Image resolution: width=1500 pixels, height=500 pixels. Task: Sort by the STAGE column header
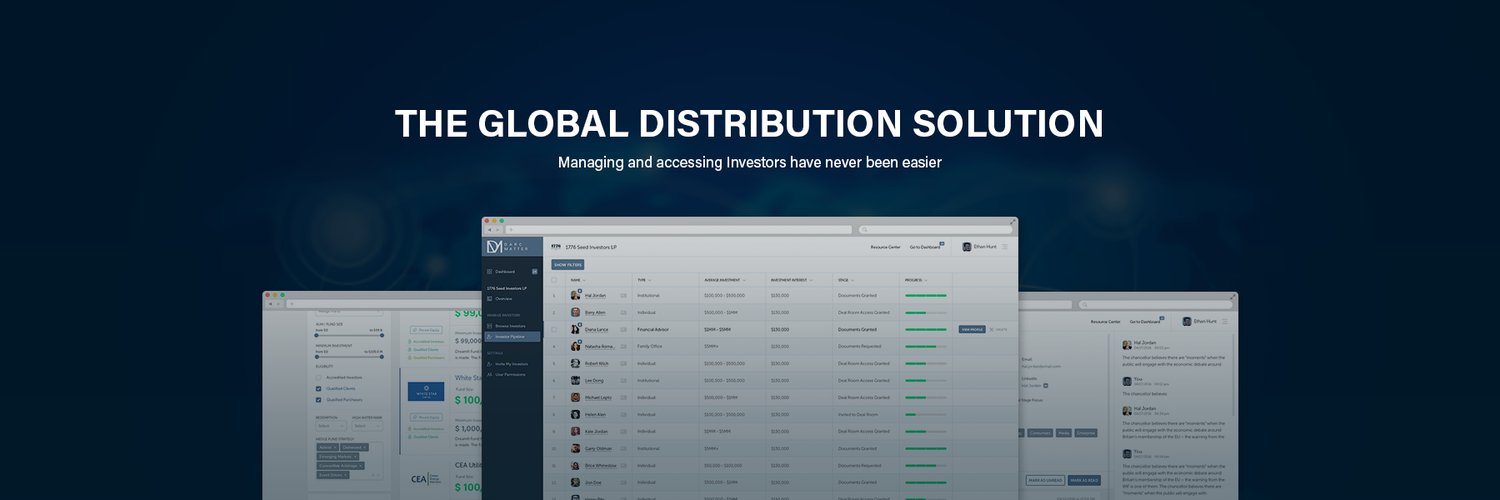(x=845, y=280)
